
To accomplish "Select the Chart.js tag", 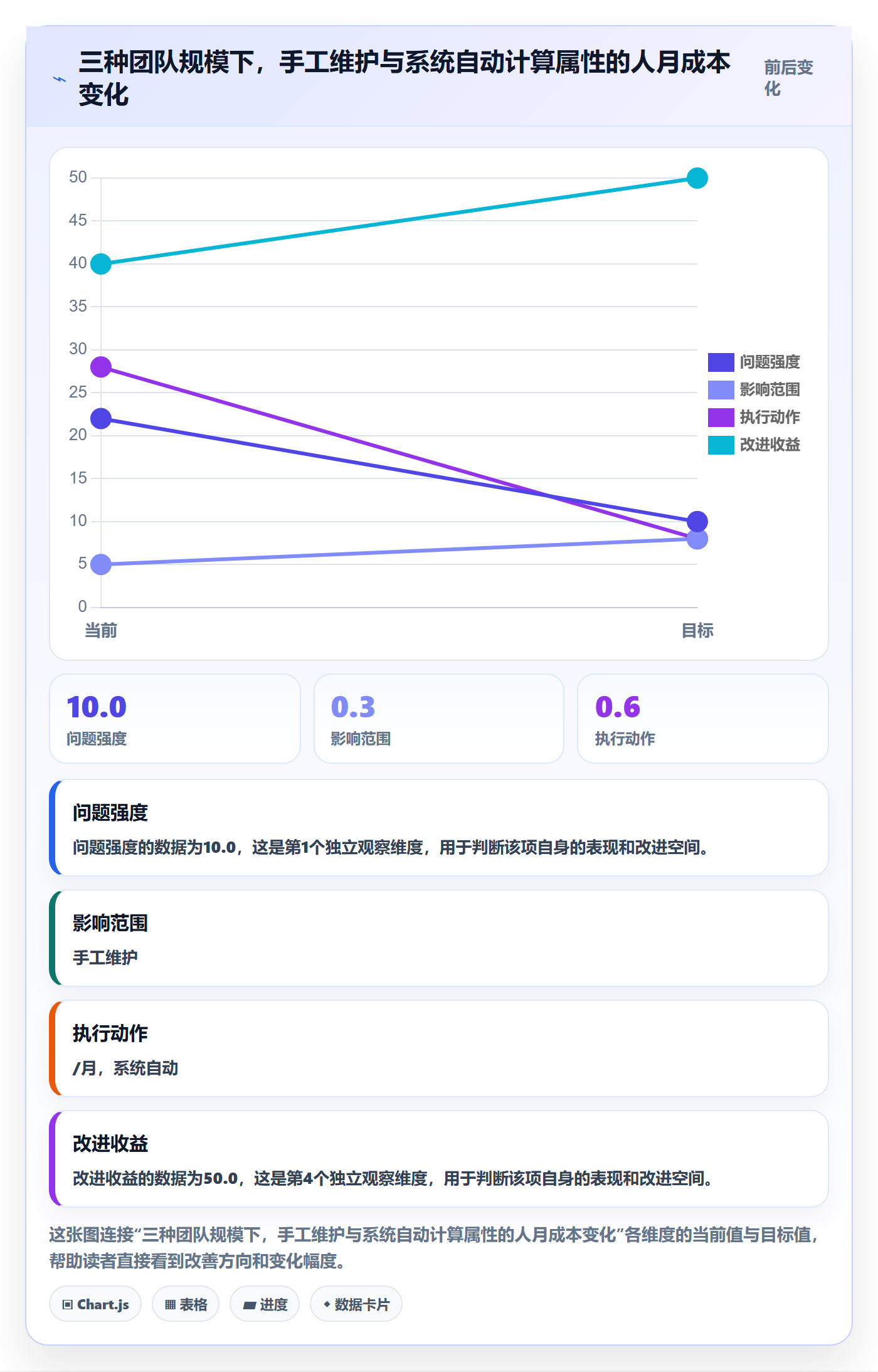I will pyautogui.click(x=95, y=1304).
